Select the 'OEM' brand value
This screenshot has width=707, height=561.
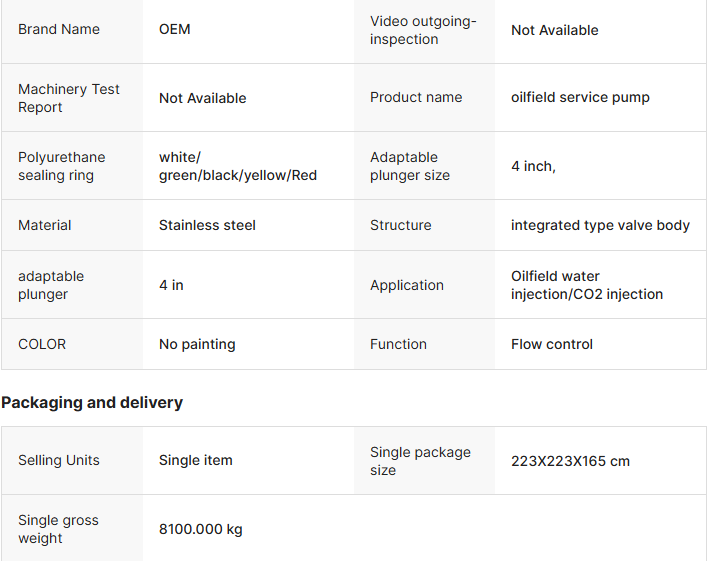[174, 29]
